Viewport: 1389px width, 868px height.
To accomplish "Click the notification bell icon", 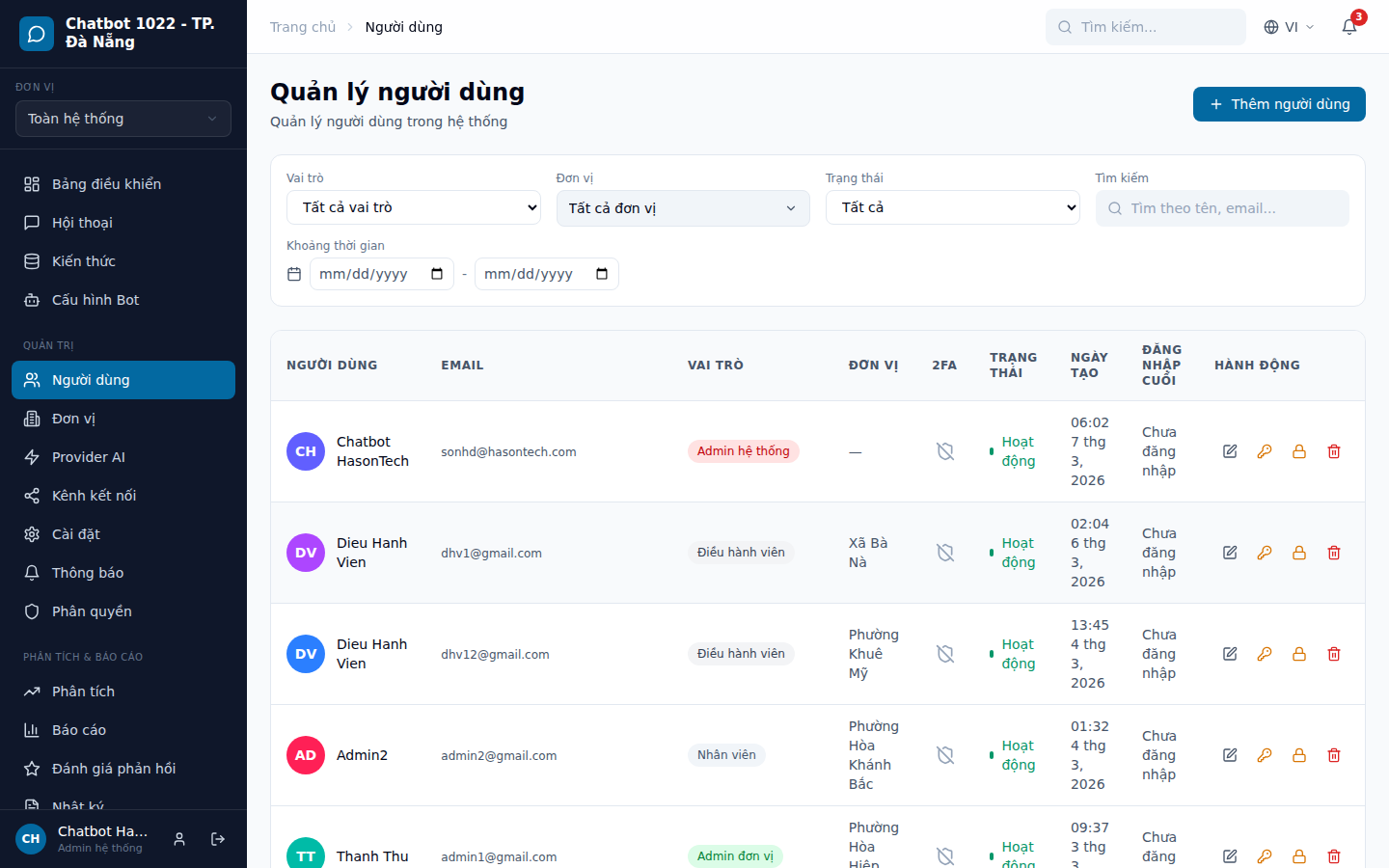I will (x=1349, y=27).
